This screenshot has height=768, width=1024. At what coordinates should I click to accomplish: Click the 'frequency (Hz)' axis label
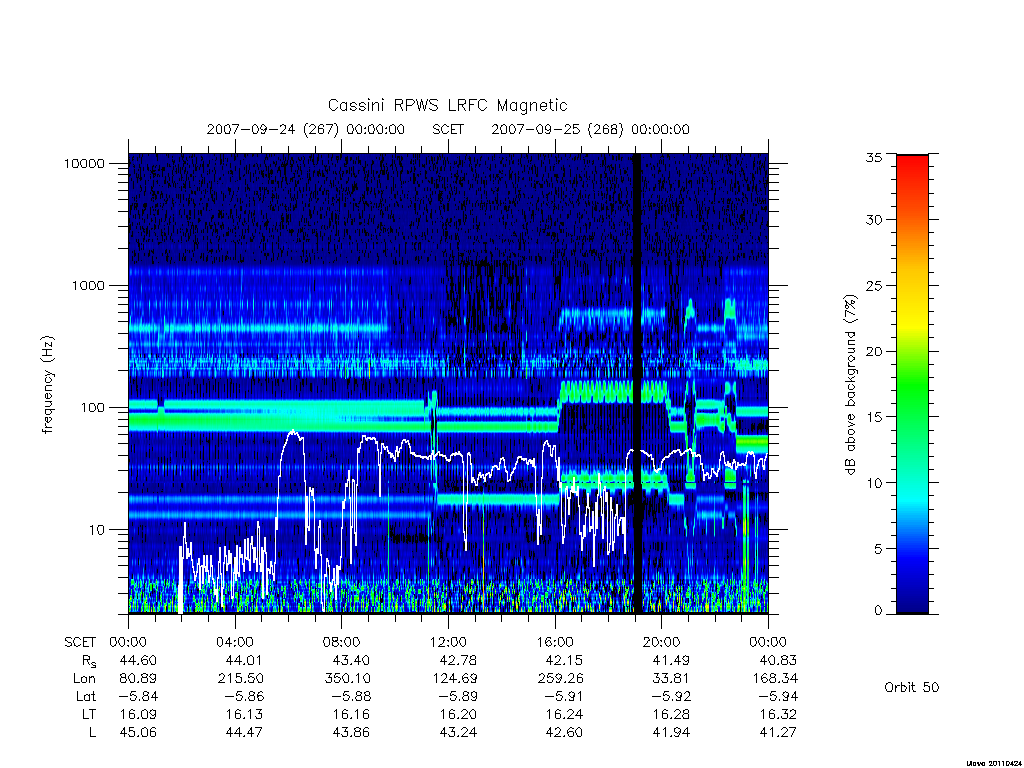point(47,385)
